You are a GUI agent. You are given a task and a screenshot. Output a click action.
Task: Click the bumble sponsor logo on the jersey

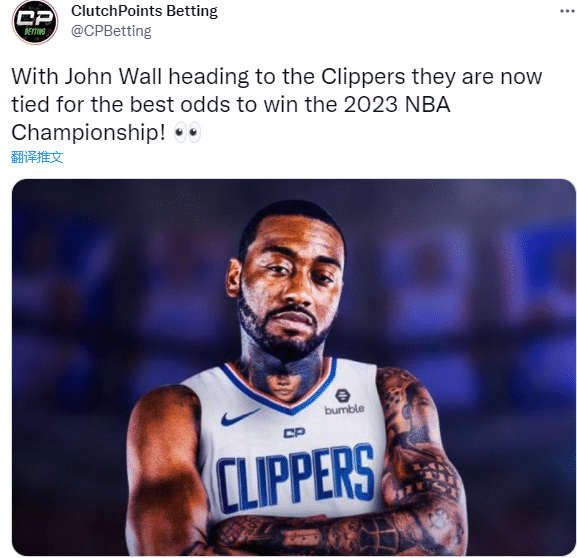pyautogui.click(x=344, y=402)
